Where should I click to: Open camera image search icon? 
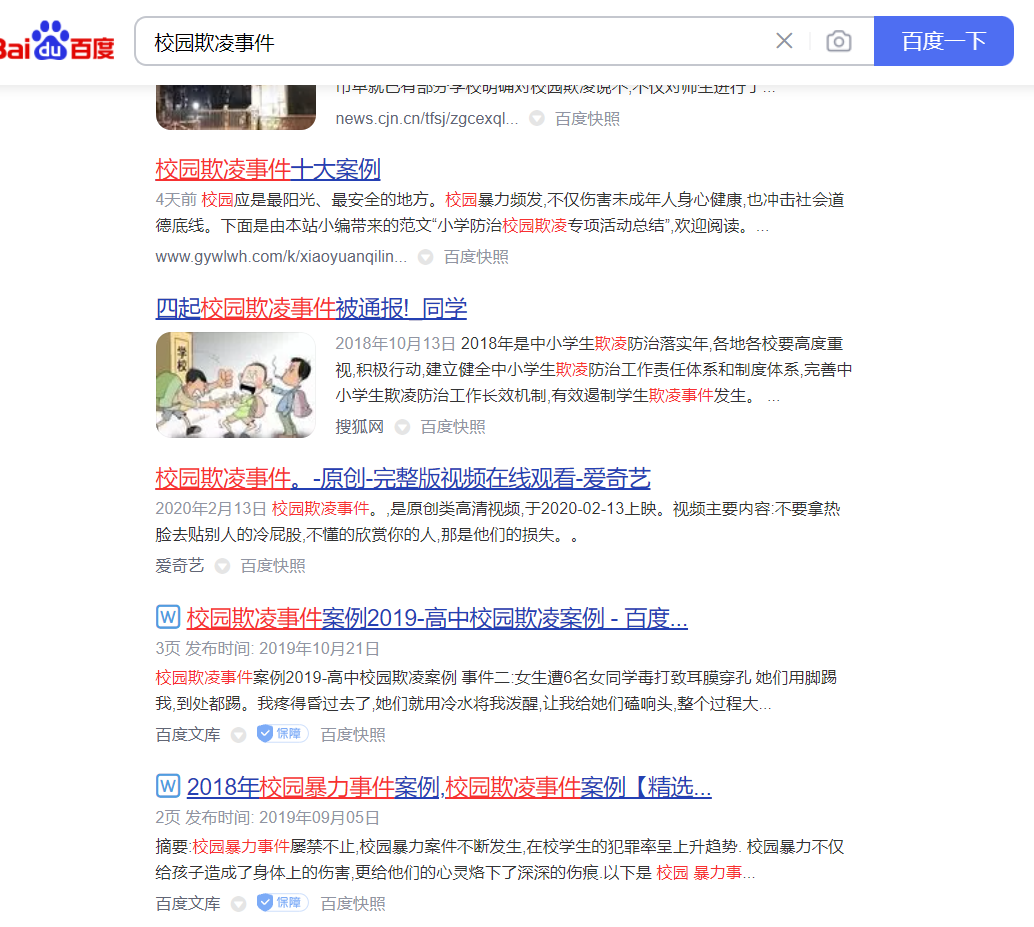pos(838,41)
